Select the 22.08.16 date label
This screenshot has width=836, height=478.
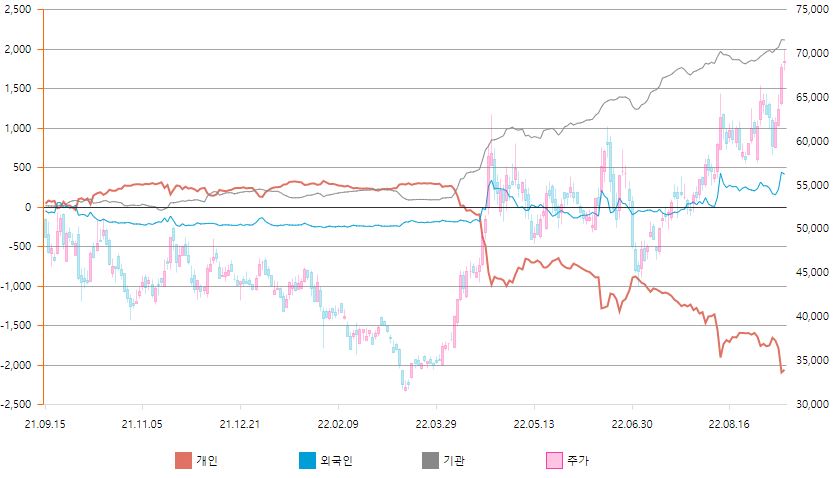tap(730, 423)
